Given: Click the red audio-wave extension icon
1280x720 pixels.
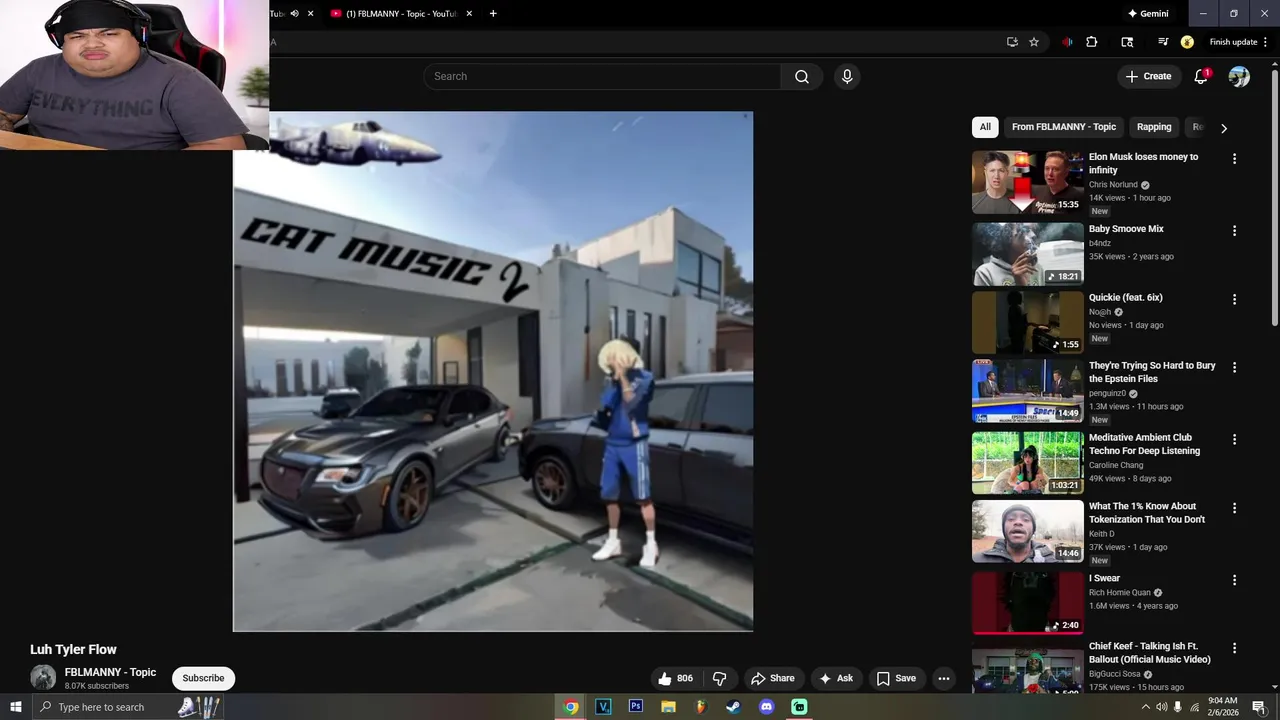Looking at the screenshot, I should click(1067, 42).
